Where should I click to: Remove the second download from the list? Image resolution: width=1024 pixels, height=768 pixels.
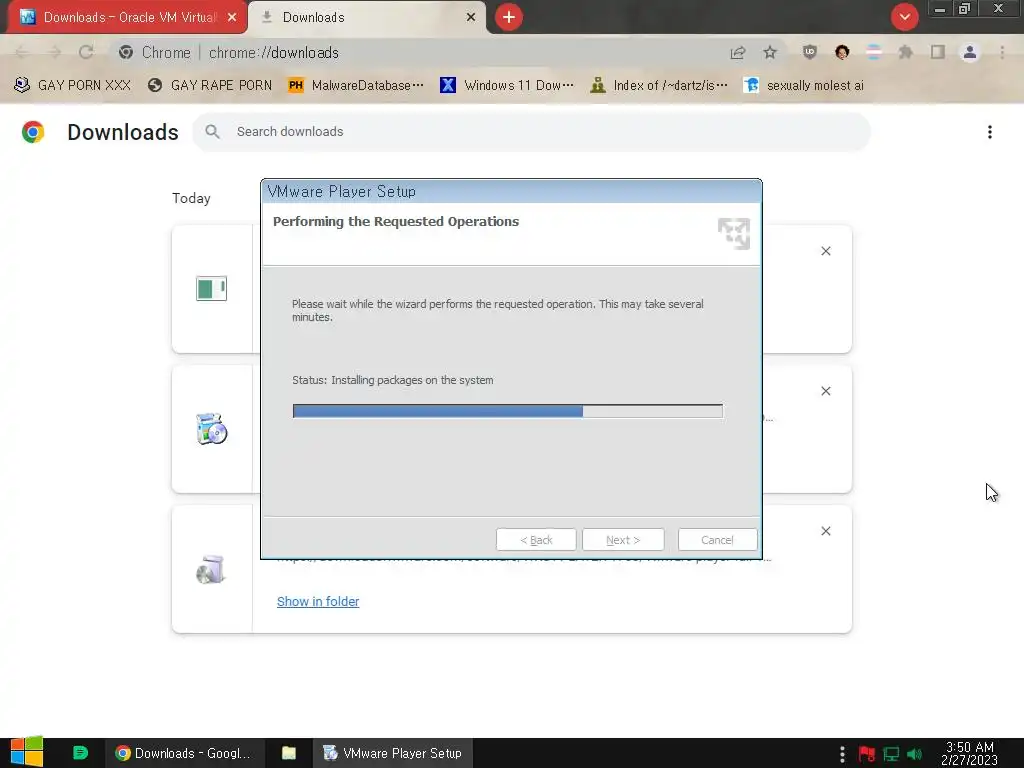click(x=826, y=391)
